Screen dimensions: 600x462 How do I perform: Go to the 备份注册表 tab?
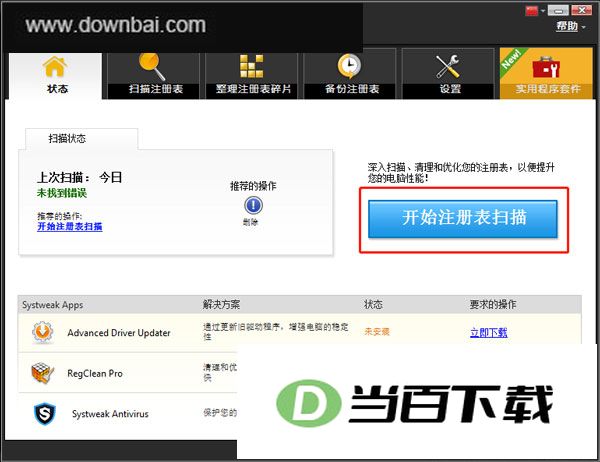349,74
